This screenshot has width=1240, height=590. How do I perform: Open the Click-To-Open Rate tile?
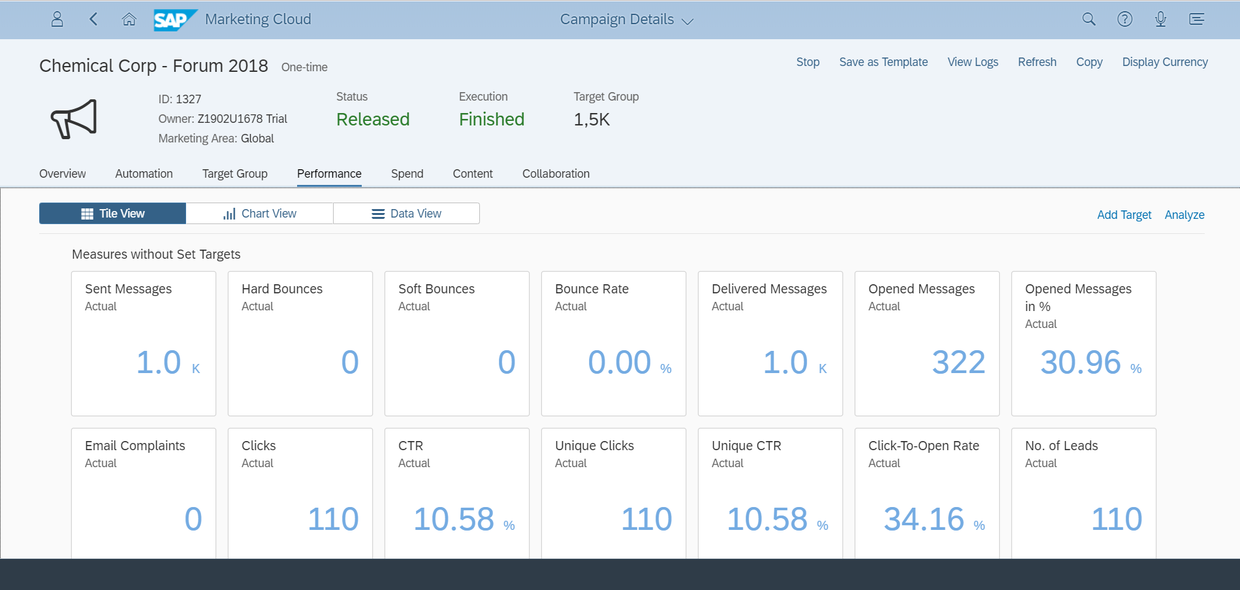click(x=927, y=493)
